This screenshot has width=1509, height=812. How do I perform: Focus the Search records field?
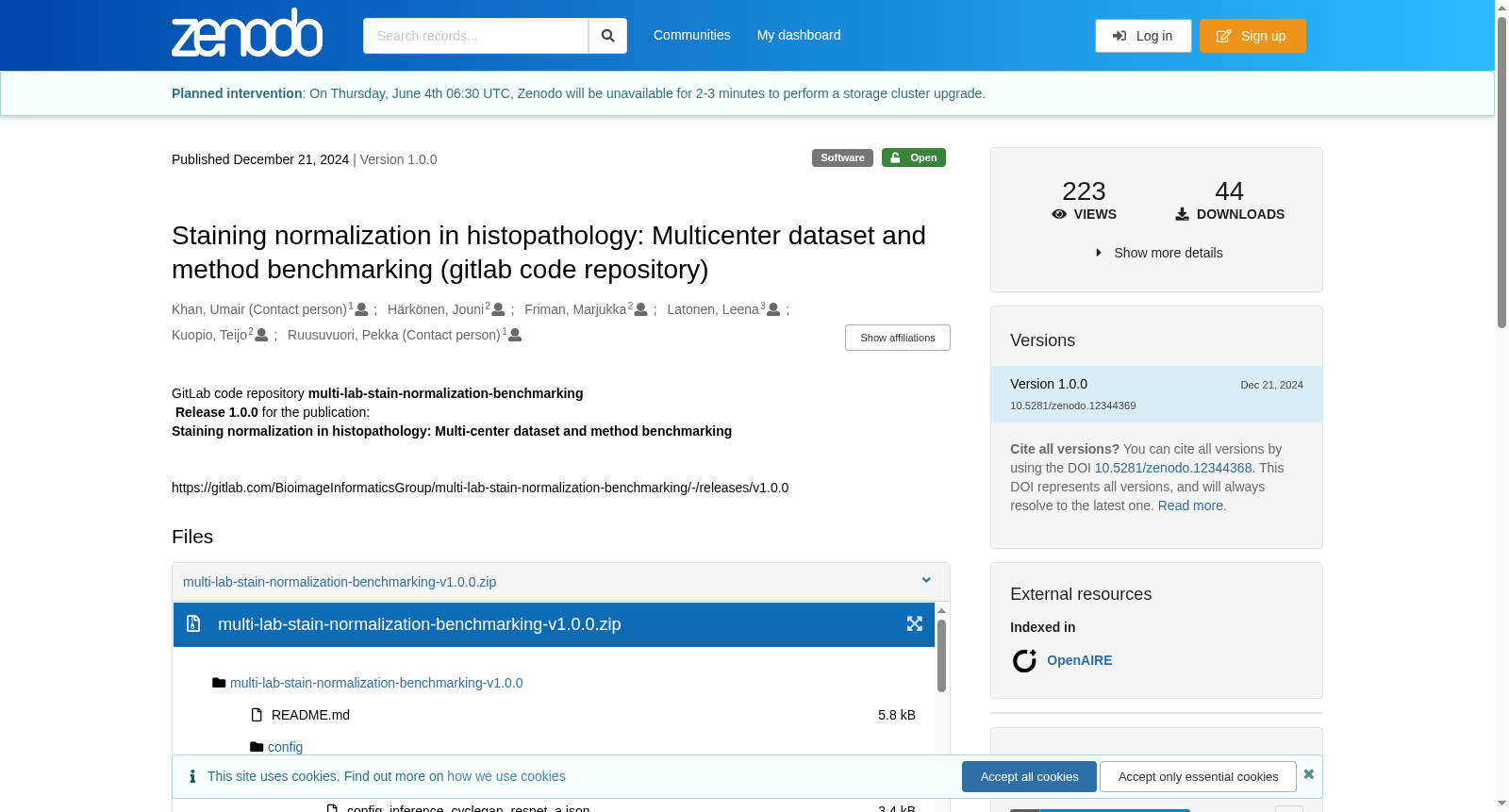pyautogui.click(x=475, y=36)
